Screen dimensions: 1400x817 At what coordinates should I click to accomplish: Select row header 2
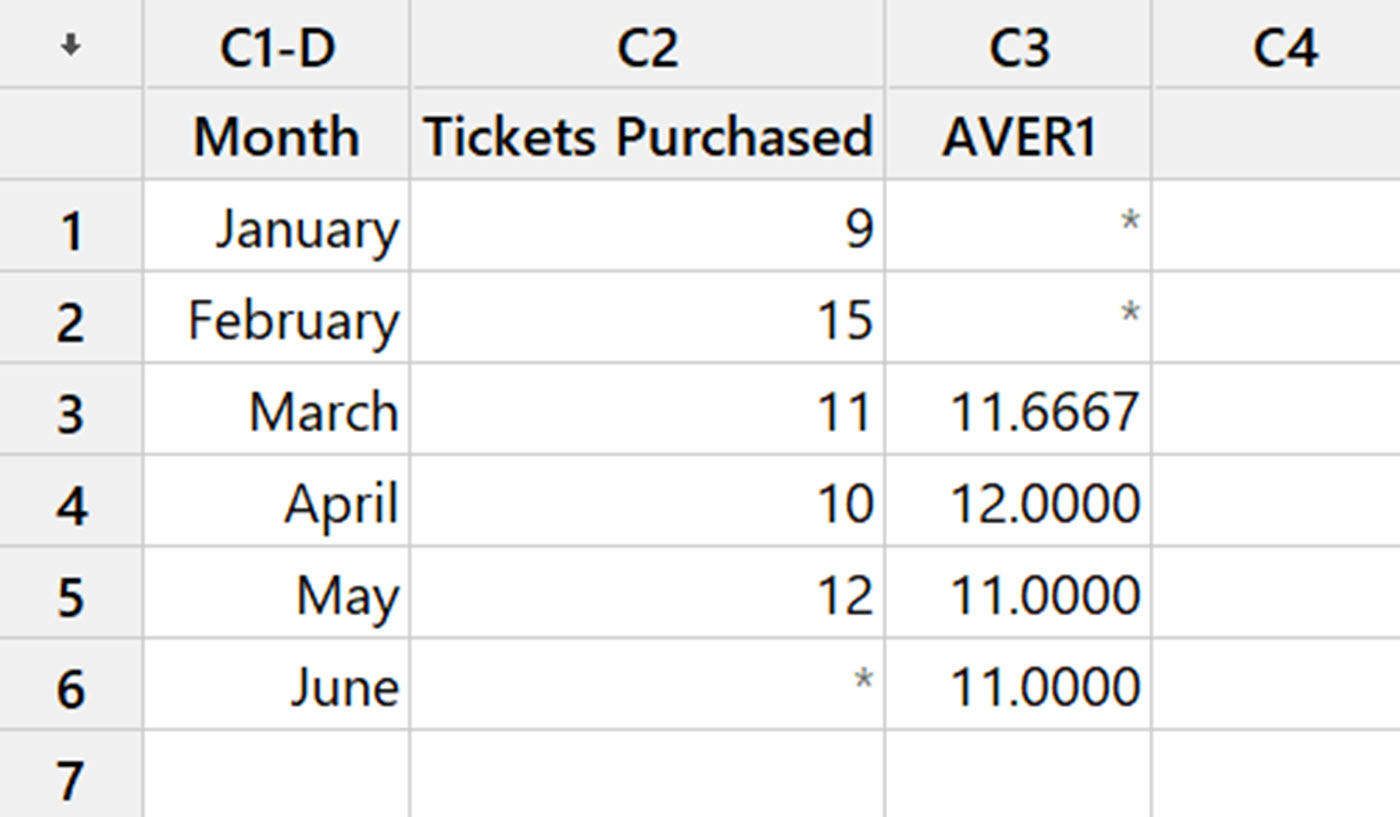71,318
